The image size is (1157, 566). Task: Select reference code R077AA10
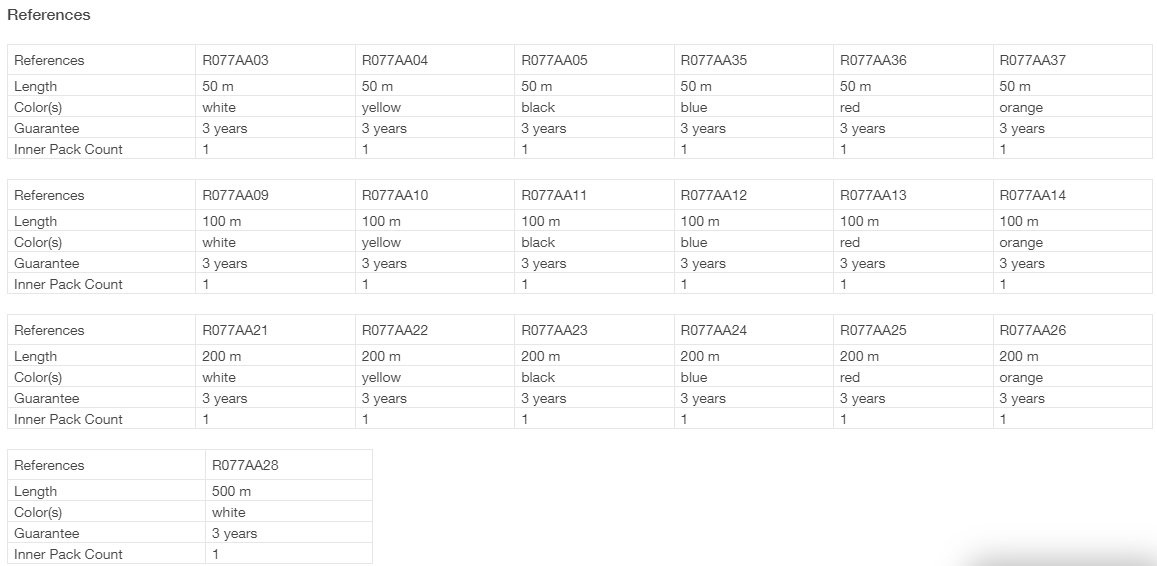coord(395,196)
